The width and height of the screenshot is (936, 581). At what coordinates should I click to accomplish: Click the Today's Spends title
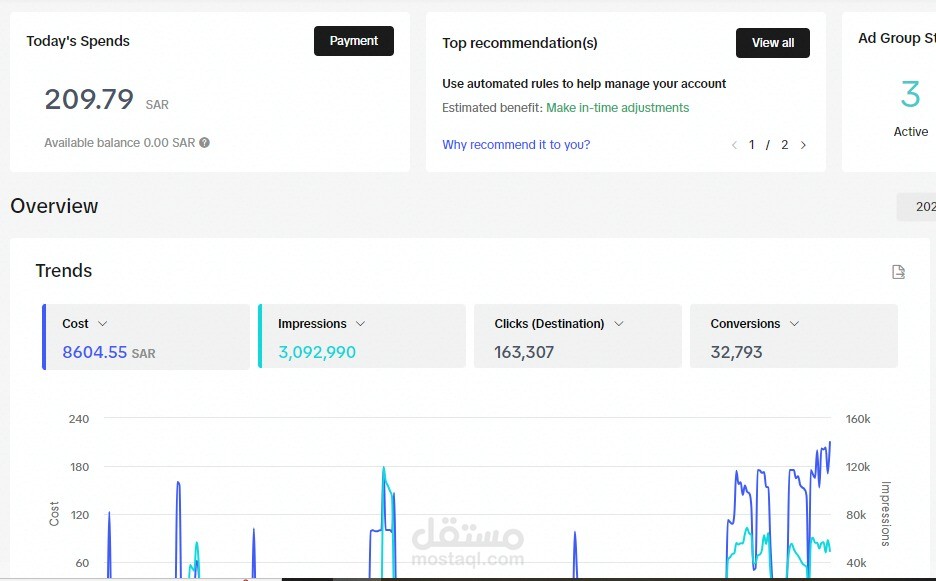coord(78,41)
